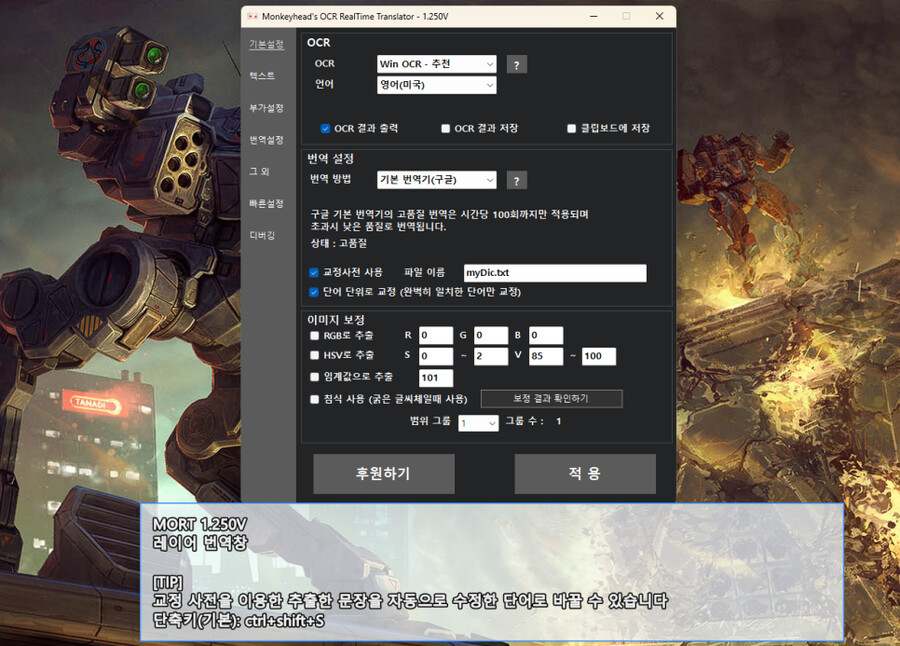Image resolution: width=900 pixels, height=646 pixels.
Task: Click the 보정 결과 확인하기 button
Action: pyautogui.click(x=552, y=399)
